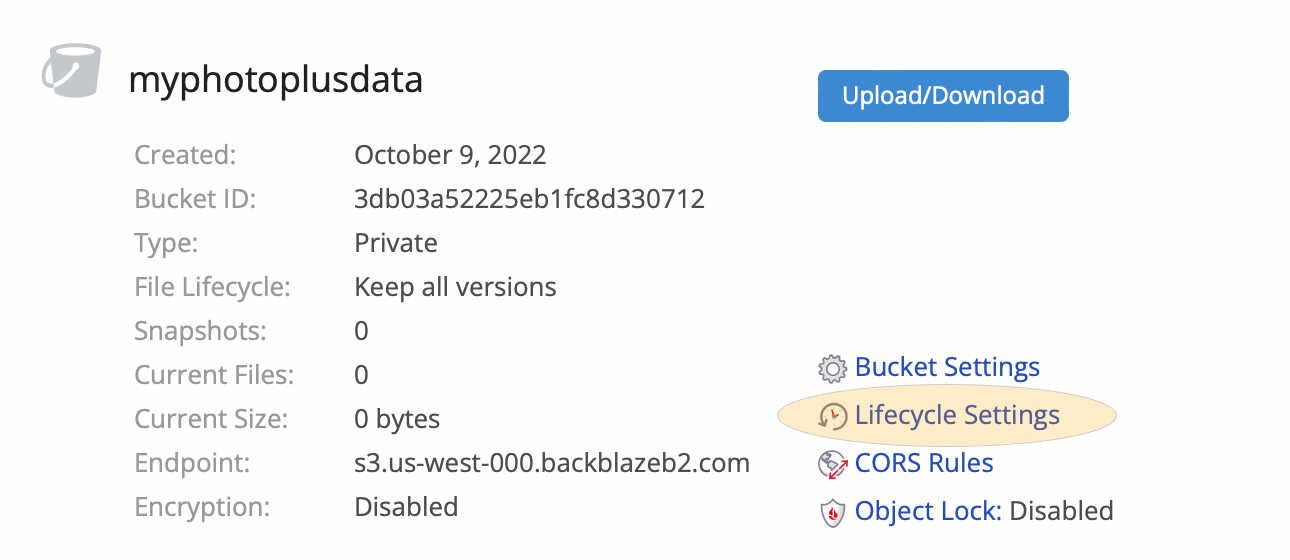Click the bucket icon beside myphotoplusdata

[x=69, y=71]
